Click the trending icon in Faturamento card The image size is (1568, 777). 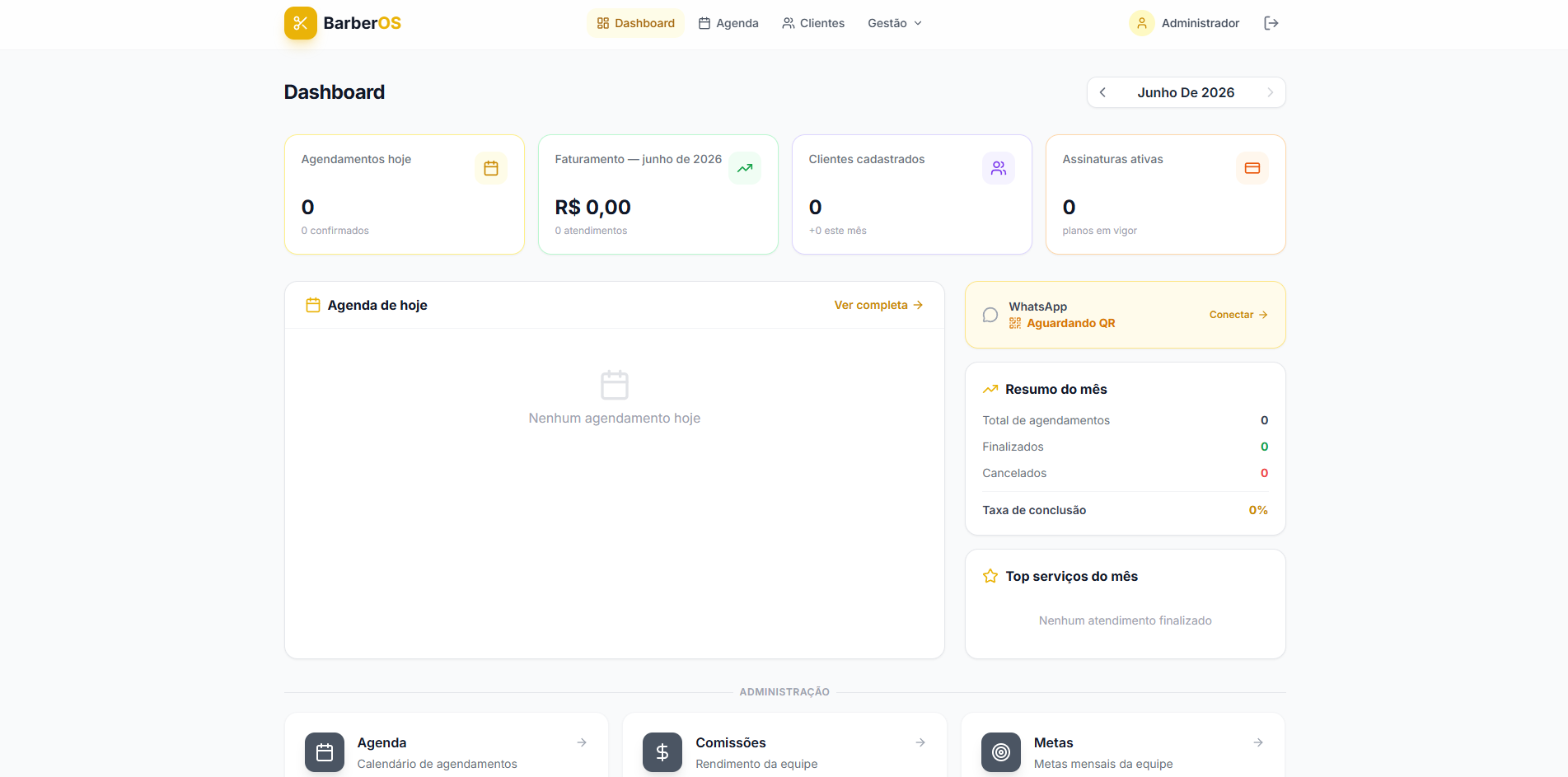(x=745, y=168)
